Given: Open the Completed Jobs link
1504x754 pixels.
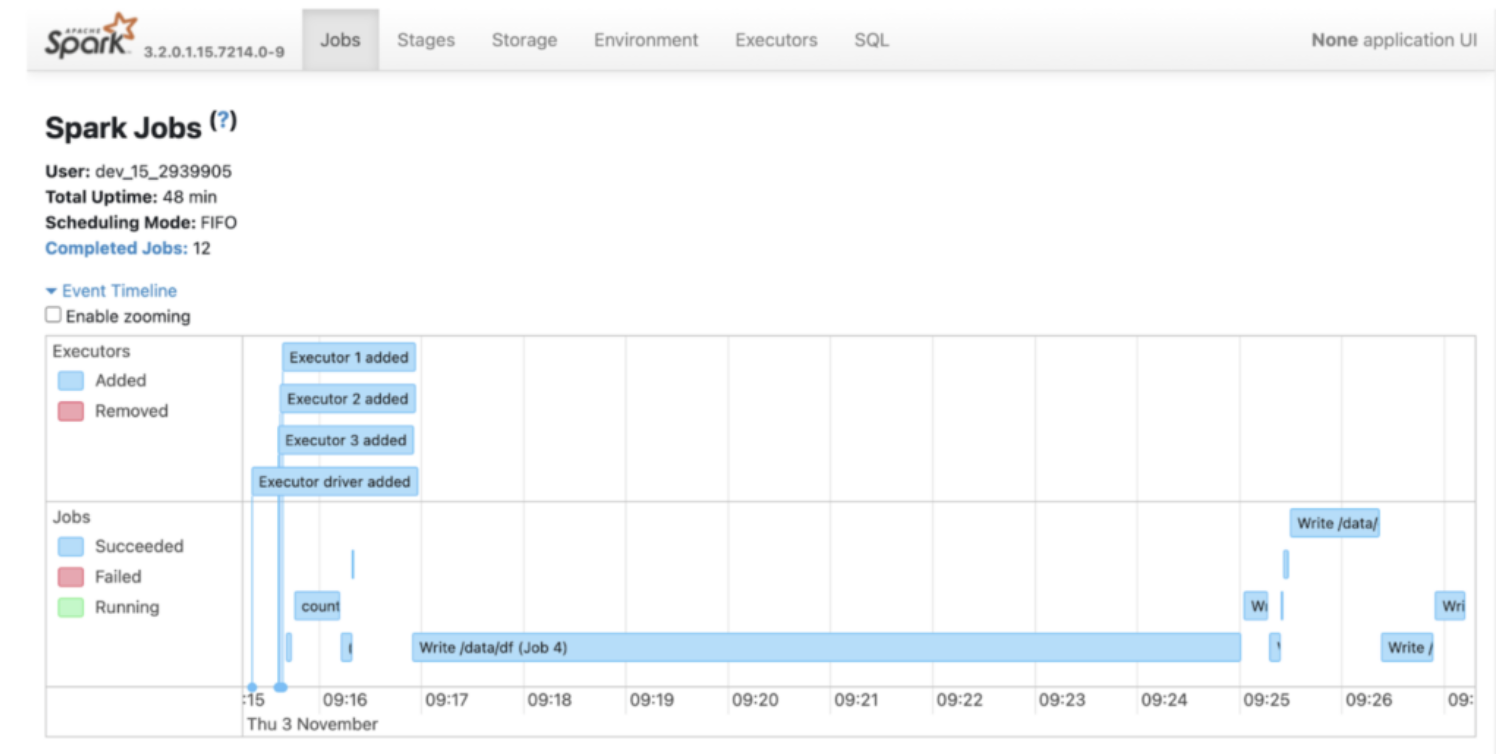Looking at the screenshot, I should click(116, 248).
